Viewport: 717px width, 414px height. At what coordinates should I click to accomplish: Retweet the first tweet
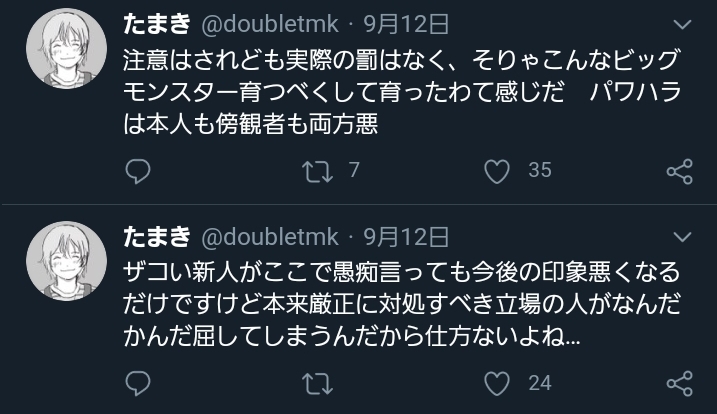coord(316,171)
